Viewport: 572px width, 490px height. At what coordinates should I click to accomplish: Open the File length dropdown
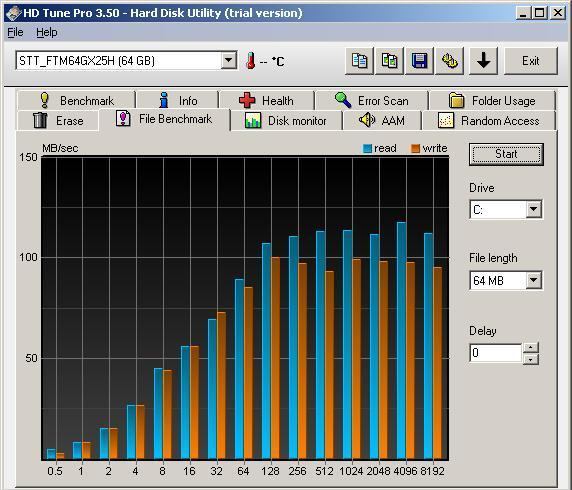point(533,280)
